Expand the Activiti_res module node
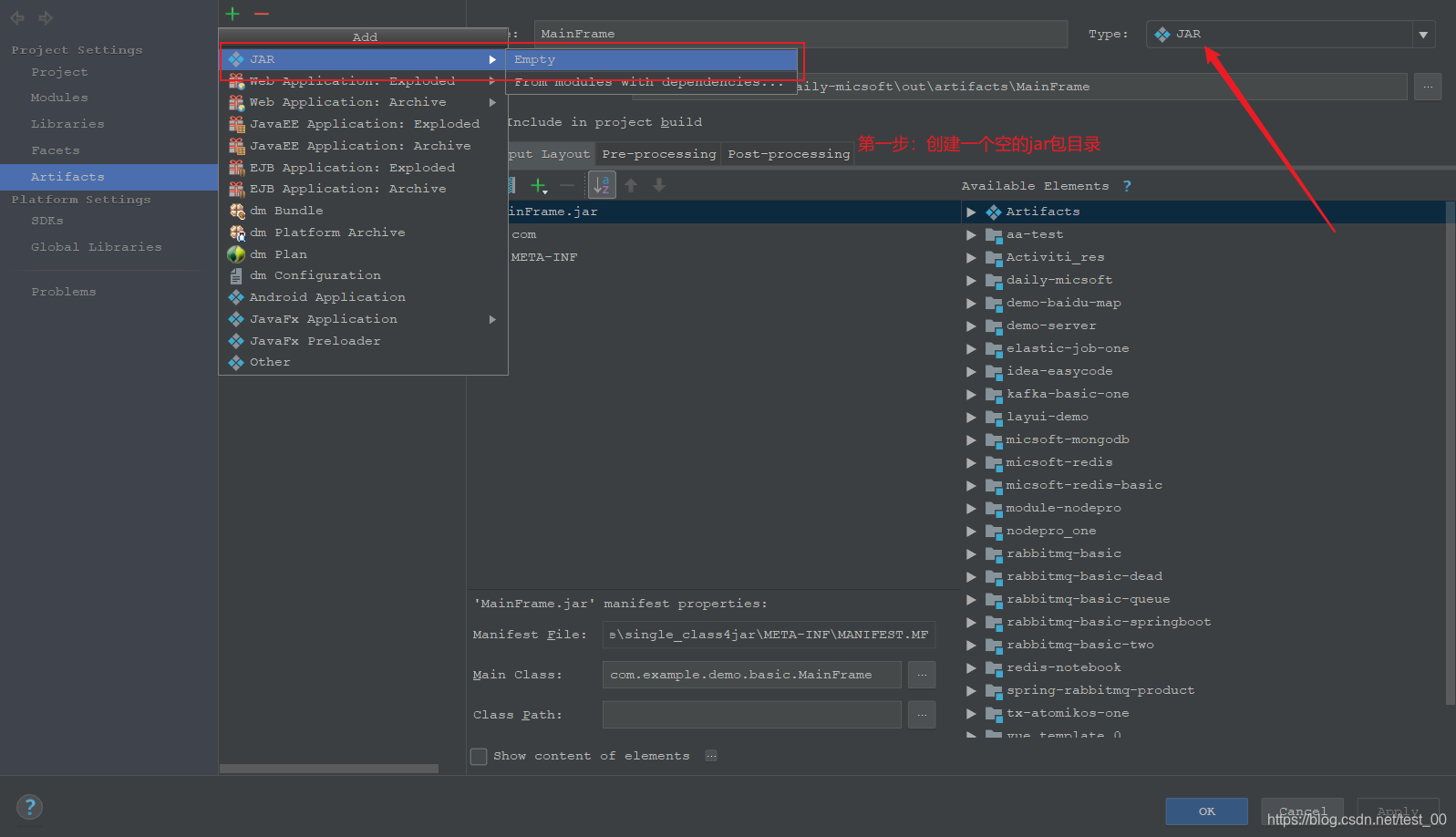 click(971, 257)
